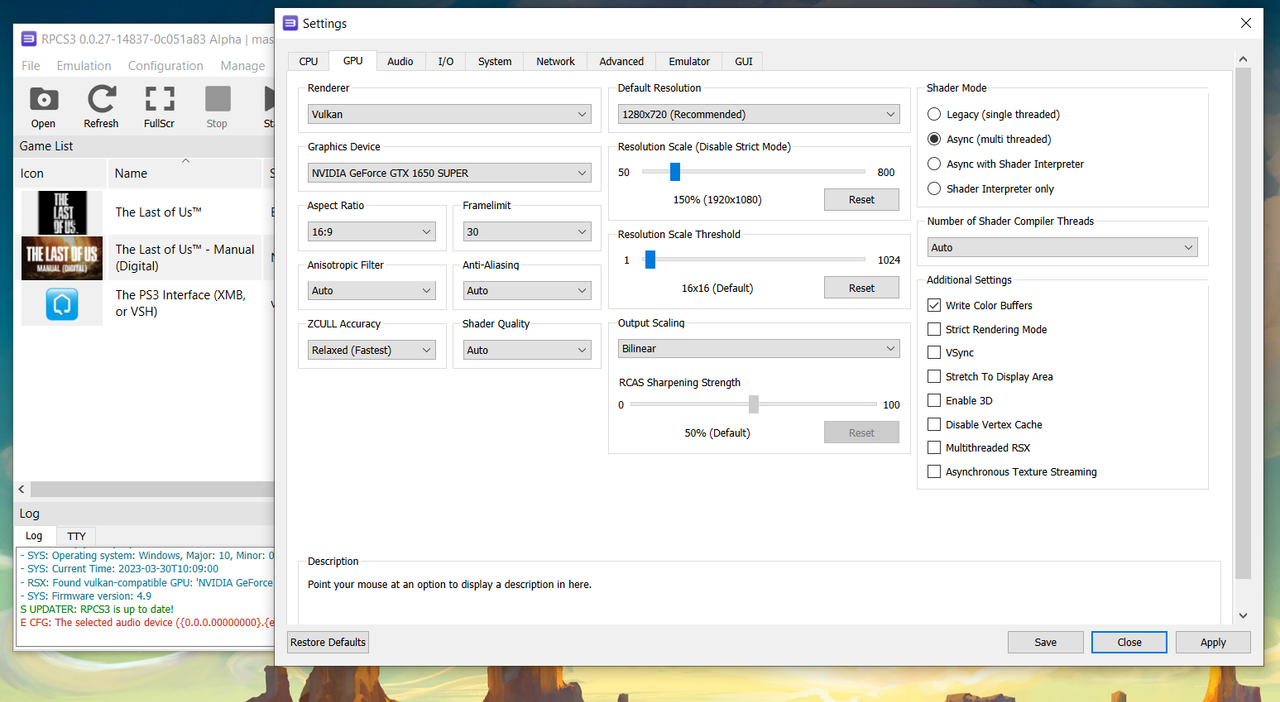This screenshot has height=702, width=1280.
Task: Click the Save button
Action: click(1045, 643)
